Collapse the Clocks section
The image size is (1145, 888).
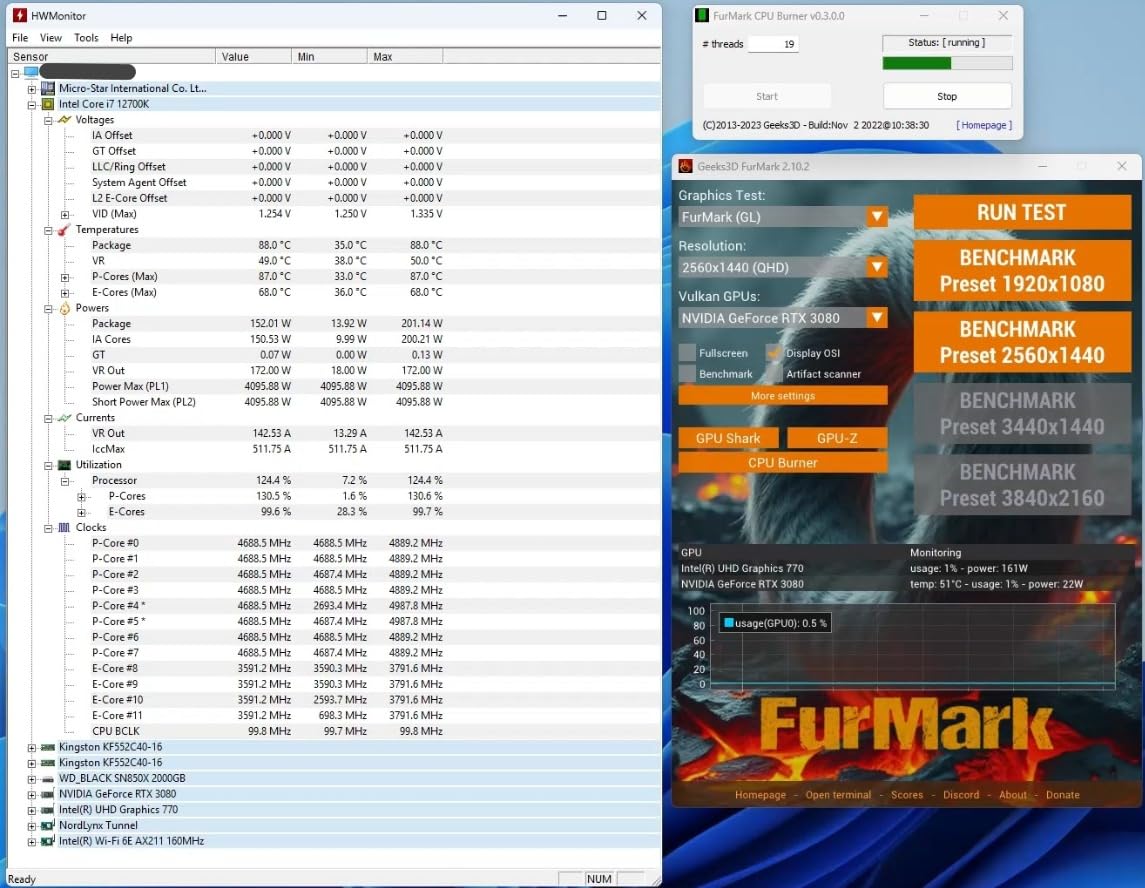pyautogui.click(x=48, y=528)
